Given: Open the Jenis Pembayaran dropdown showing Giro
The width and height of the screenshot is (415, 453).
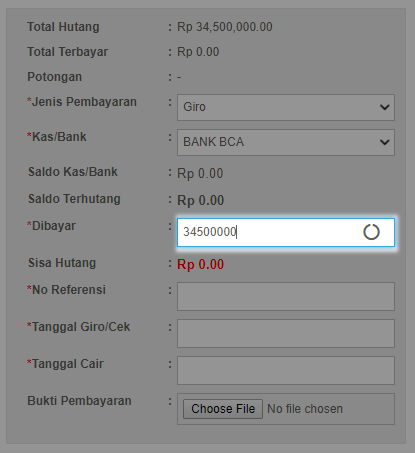Looking at the screenshot, I should [286, 107].
